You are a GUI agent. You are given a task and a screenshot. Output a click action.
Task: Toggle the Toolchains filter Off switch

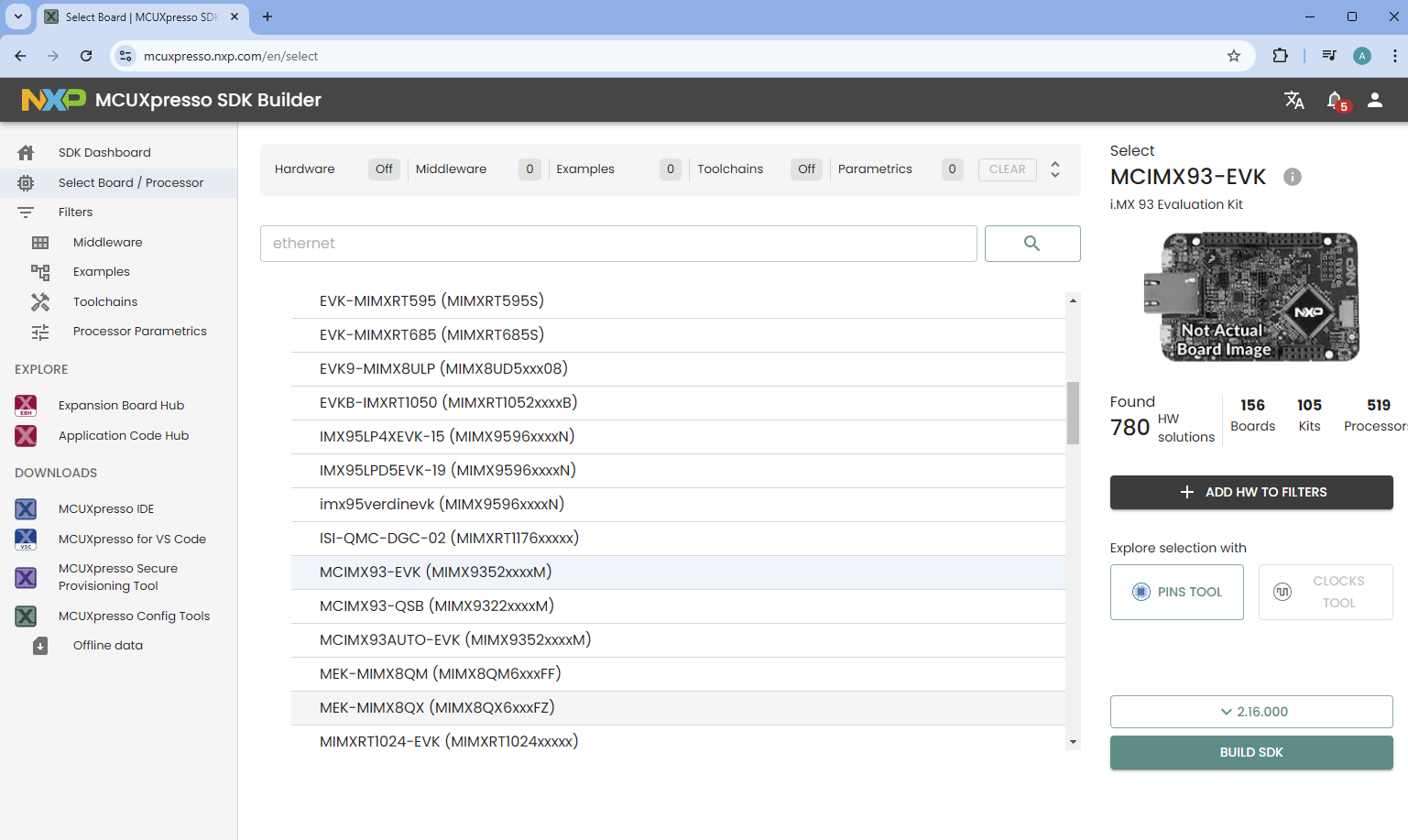point(806,169)
